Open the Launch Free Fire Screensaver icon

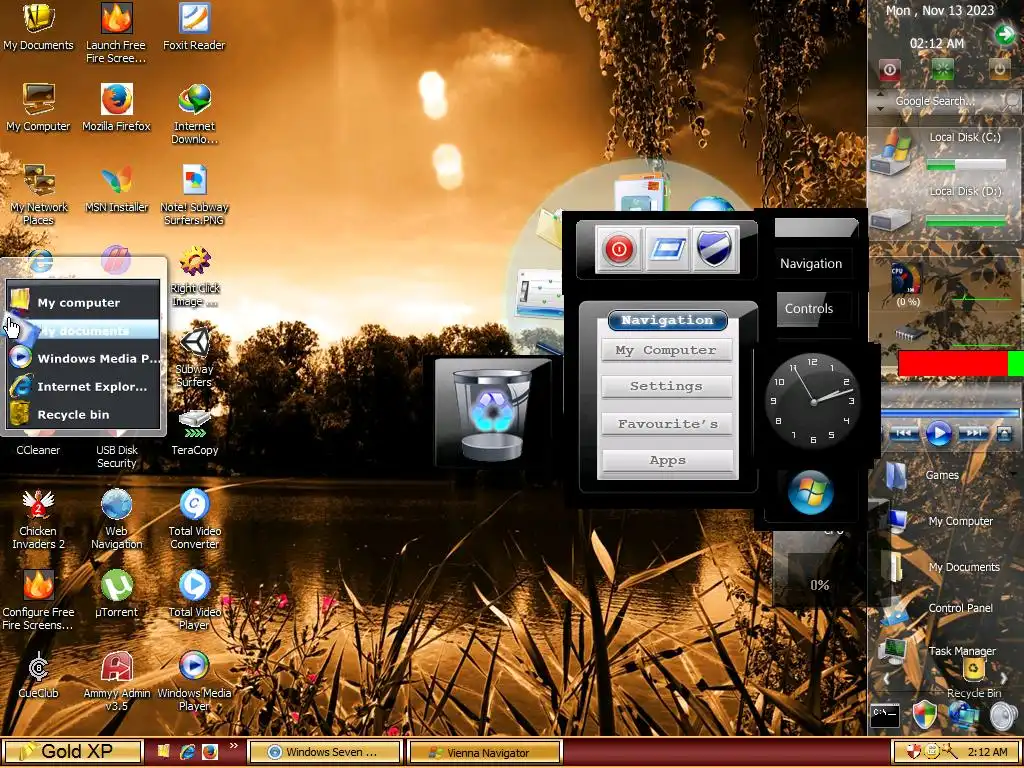coord(116,33)
